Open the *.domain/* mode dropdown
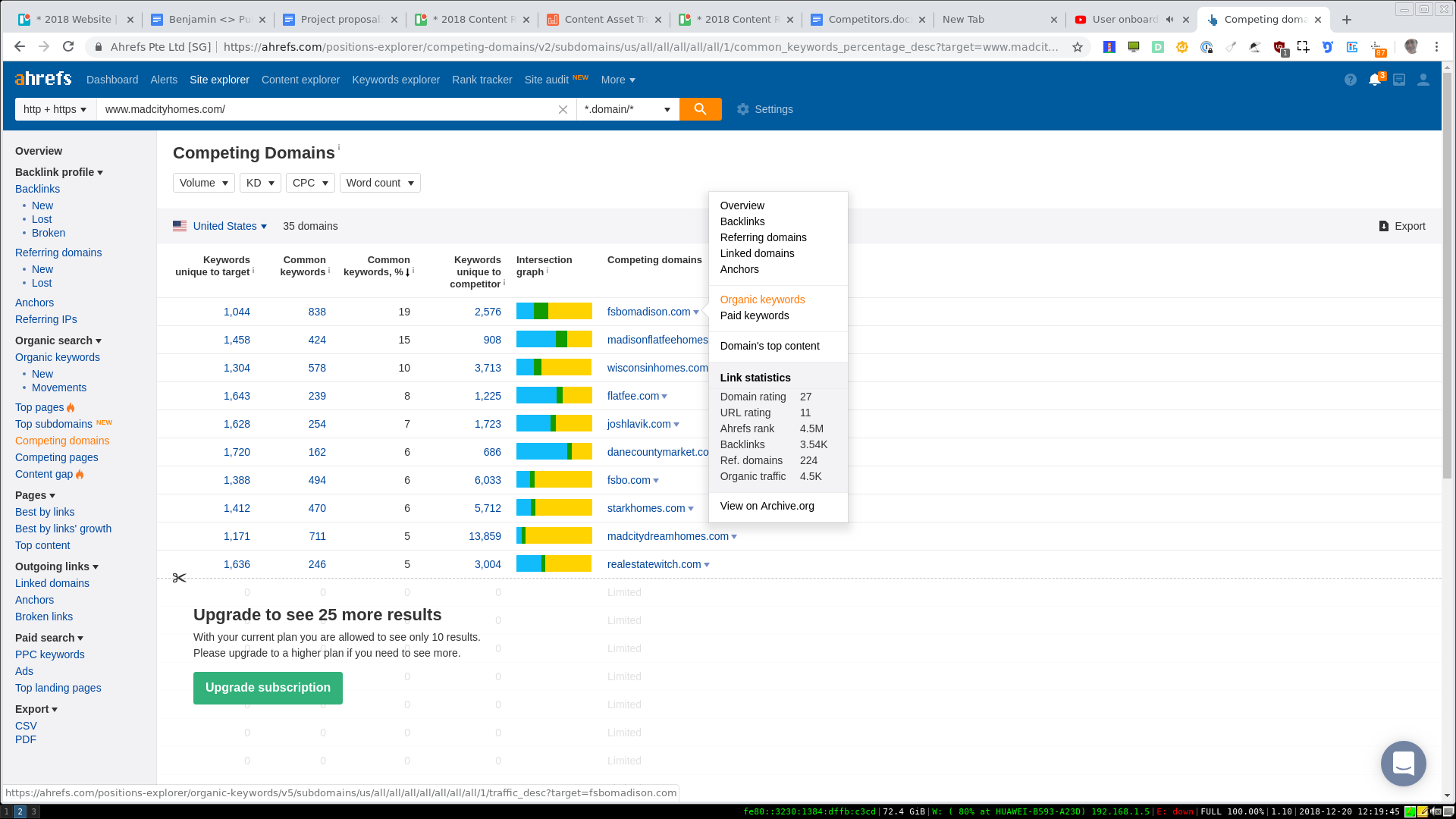The image size is (1456, 819). point(628,109)
